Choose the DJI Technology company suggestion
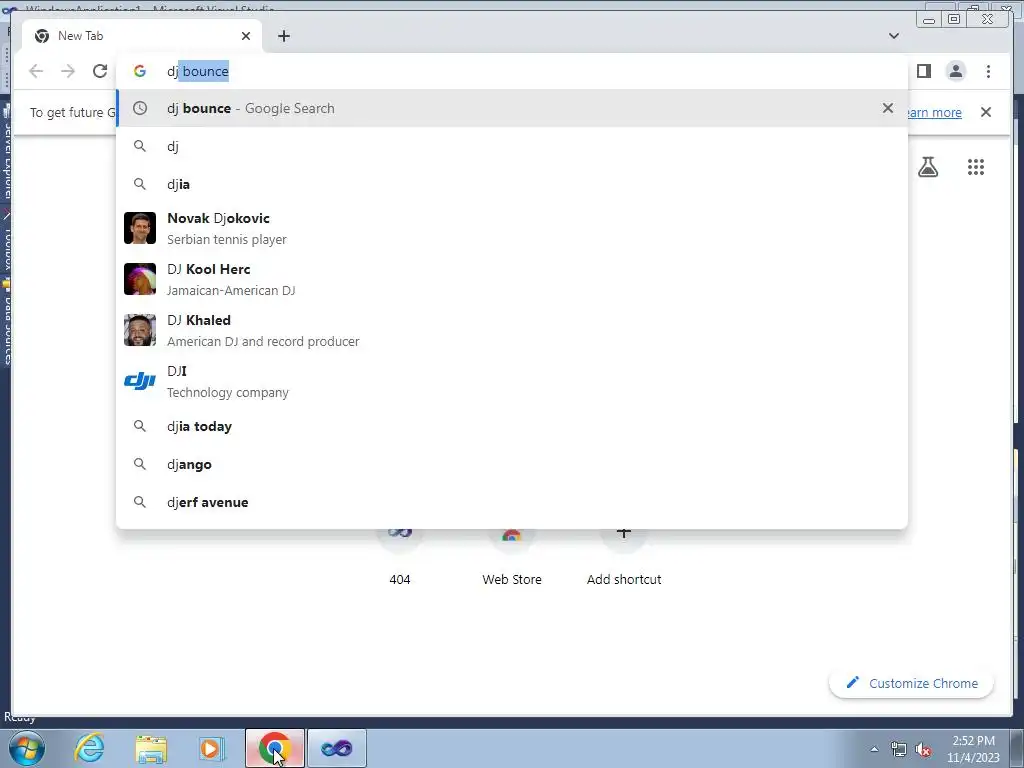The image size is (1024, 768). pyautogui.click(x=512, y=381)
